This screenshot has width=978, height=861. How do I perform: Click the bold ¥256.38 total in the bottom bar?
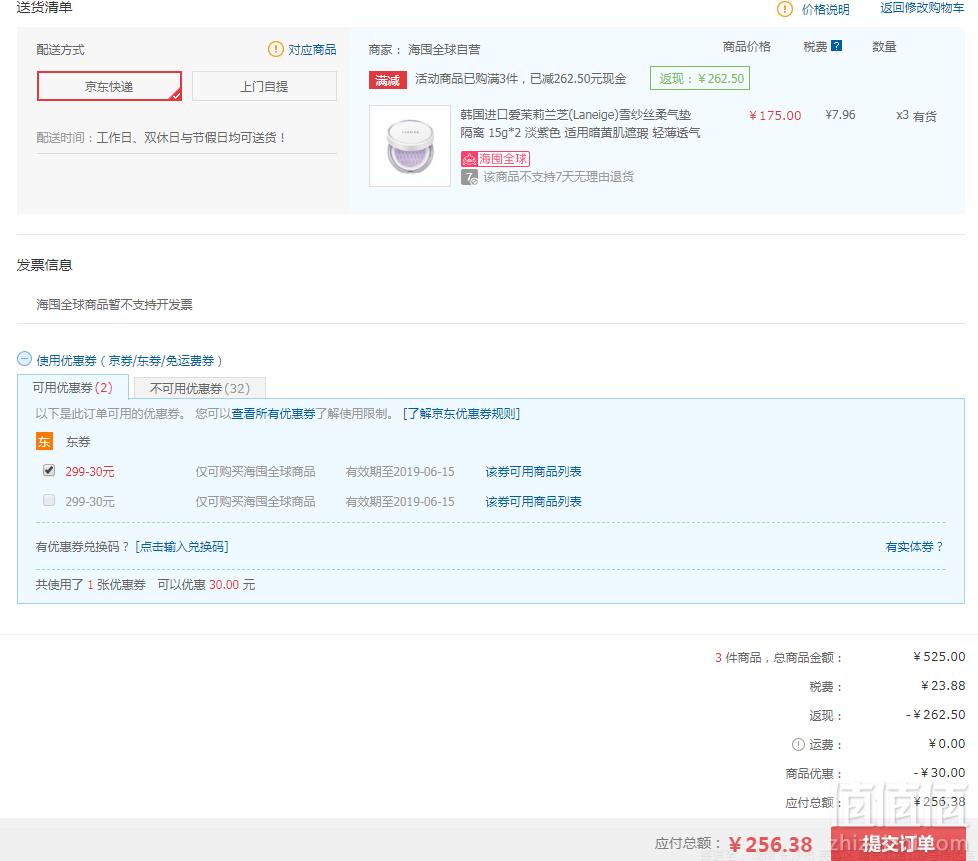pyautogui.click(x=770, y=845)
